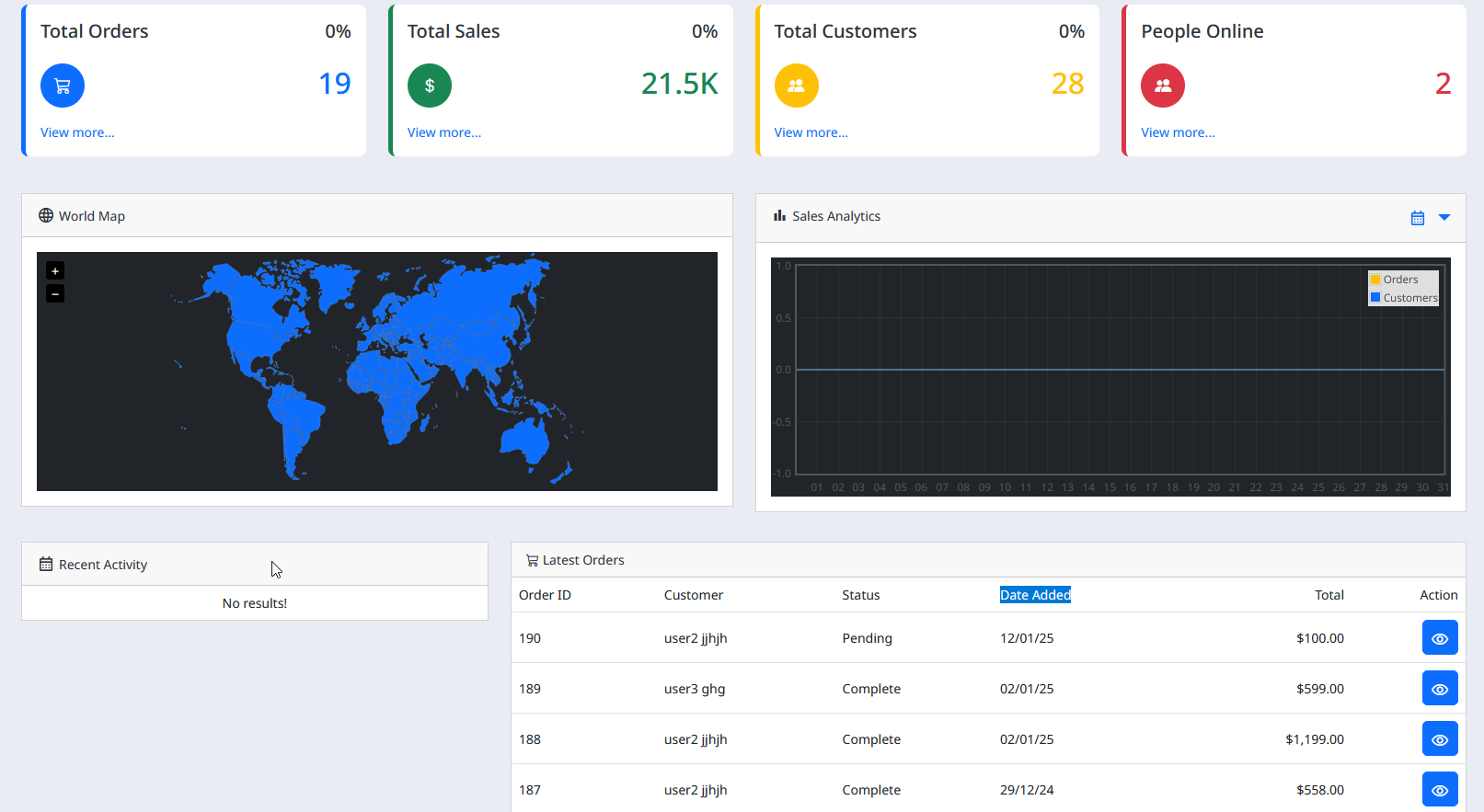Click the green dollar Total Sales icon
Viewport: 1484px width, 812px height.
430,86
